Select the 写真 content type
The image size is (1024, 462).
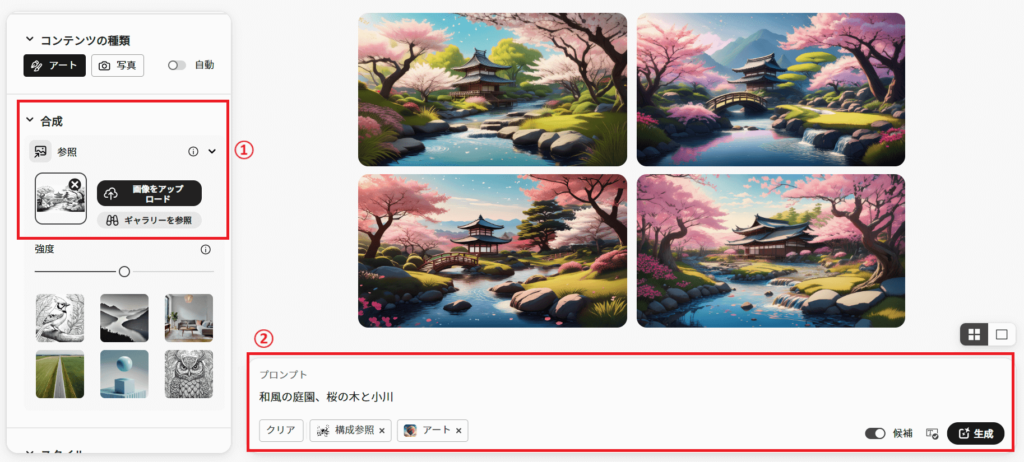[x=118, y=65]
